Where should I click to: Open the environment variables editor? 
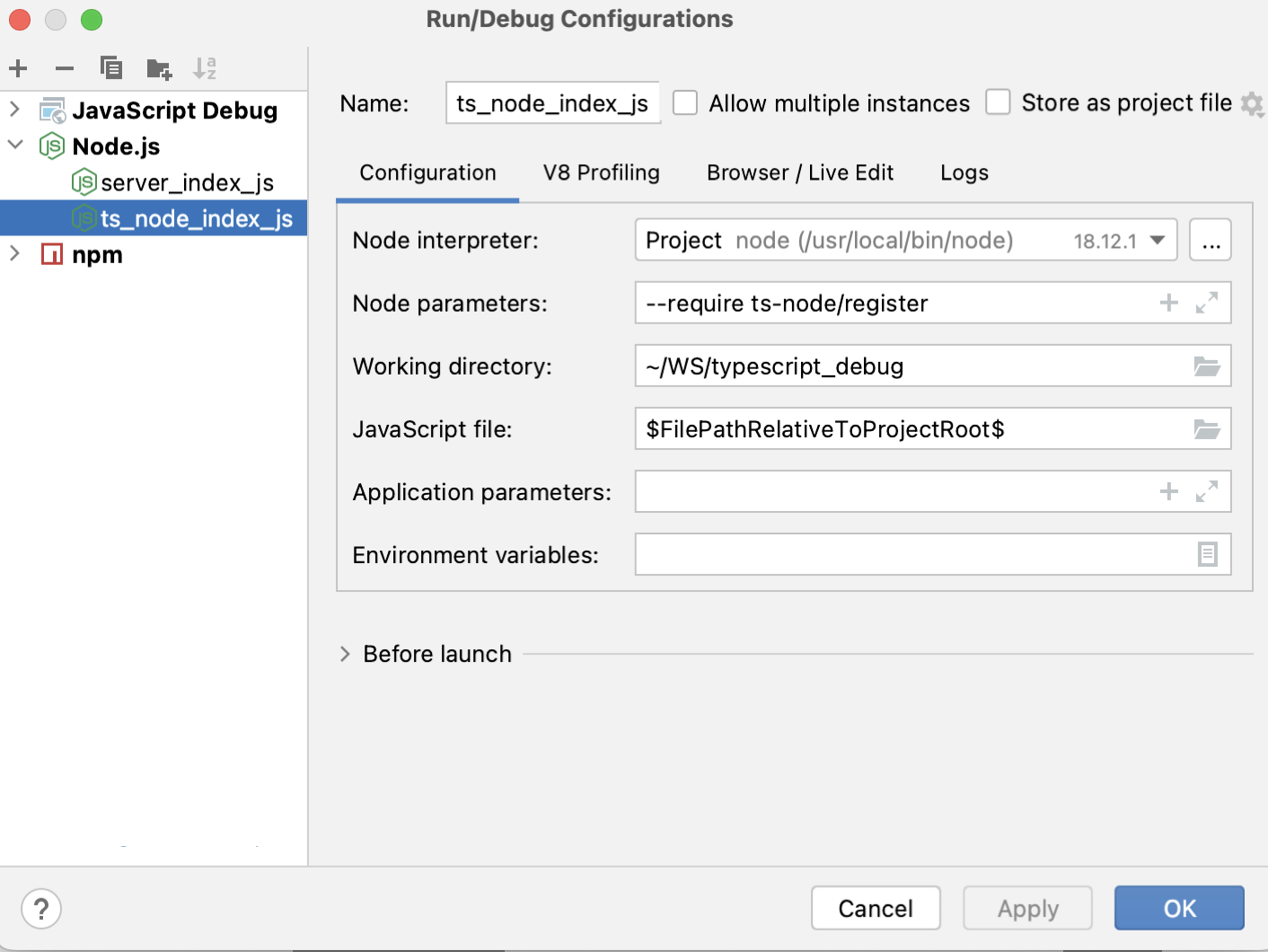(x=1208, y=554)
